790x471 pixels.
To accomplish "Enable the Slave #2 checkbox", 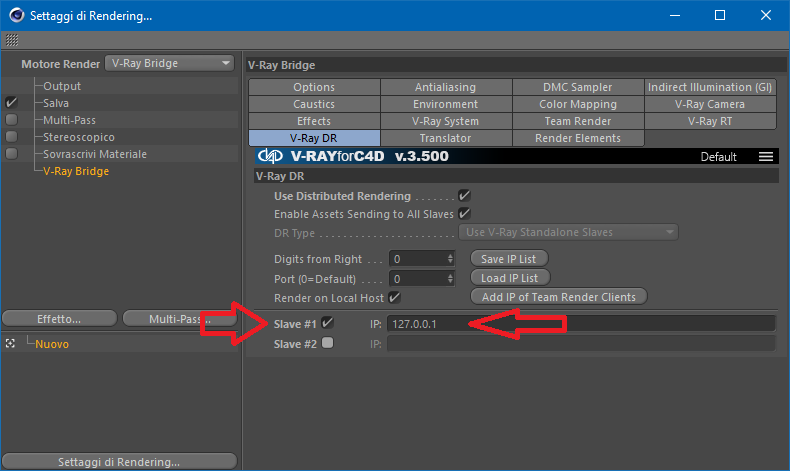I will (x=327, y=343).
